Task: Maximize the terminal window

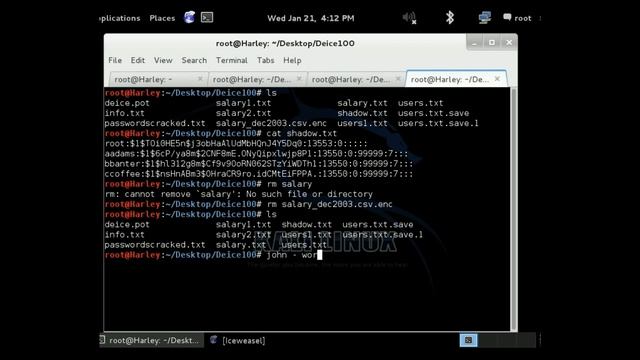Action: [492, 43]
